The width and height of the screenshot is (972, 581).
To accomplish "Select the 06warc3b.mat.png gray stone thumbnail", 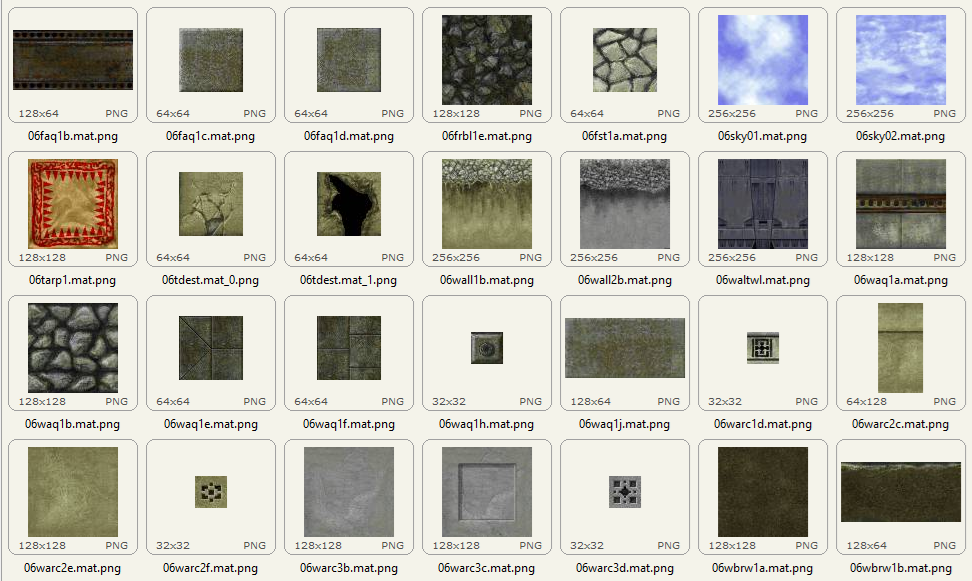I will pyautogui.click(x=349, y=492).
